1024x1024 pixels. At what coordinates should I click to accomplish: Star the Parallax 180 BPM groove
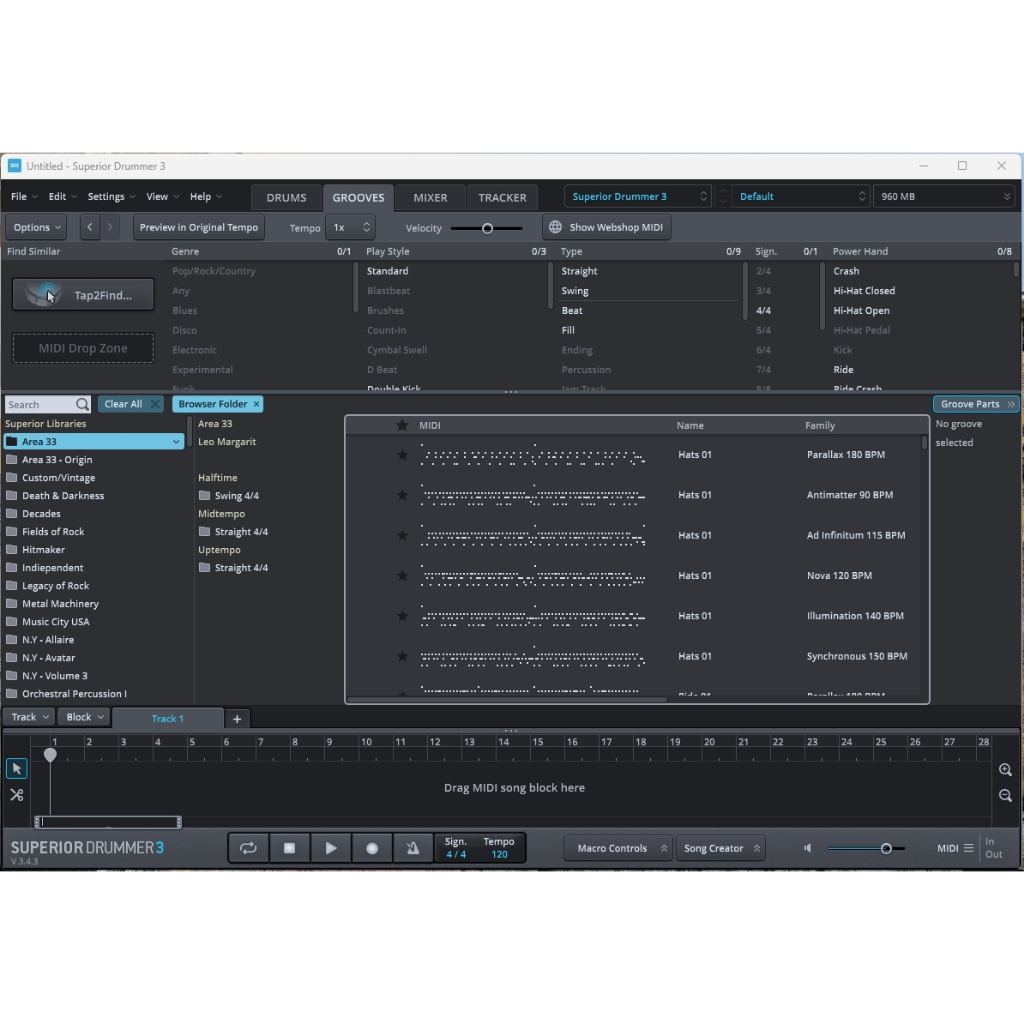point(402,455)
